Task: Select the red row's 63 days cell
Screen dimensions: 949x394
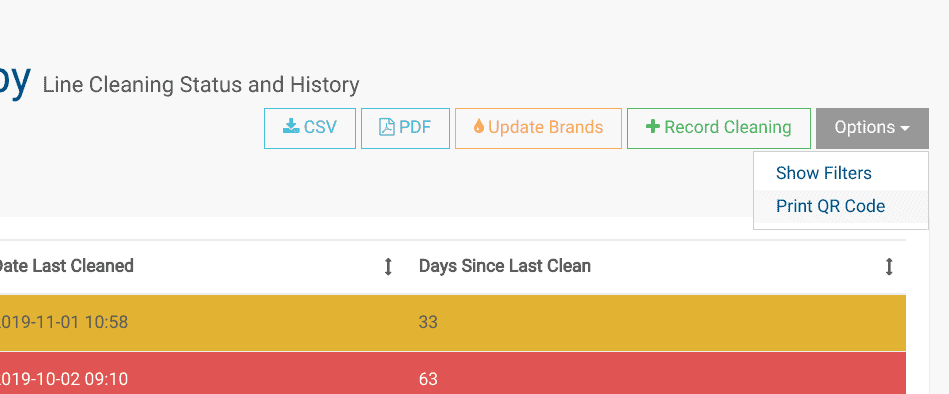Action: [428, 379]
